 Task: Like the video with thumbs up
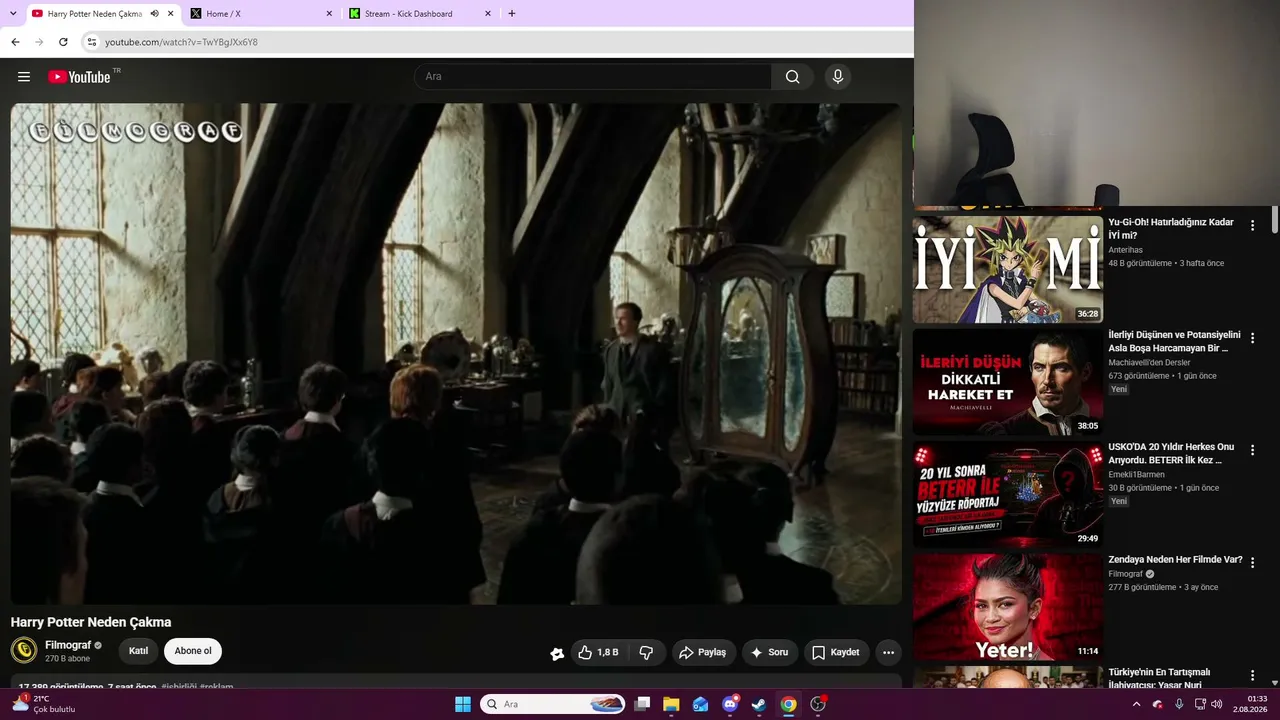(598, 652)
